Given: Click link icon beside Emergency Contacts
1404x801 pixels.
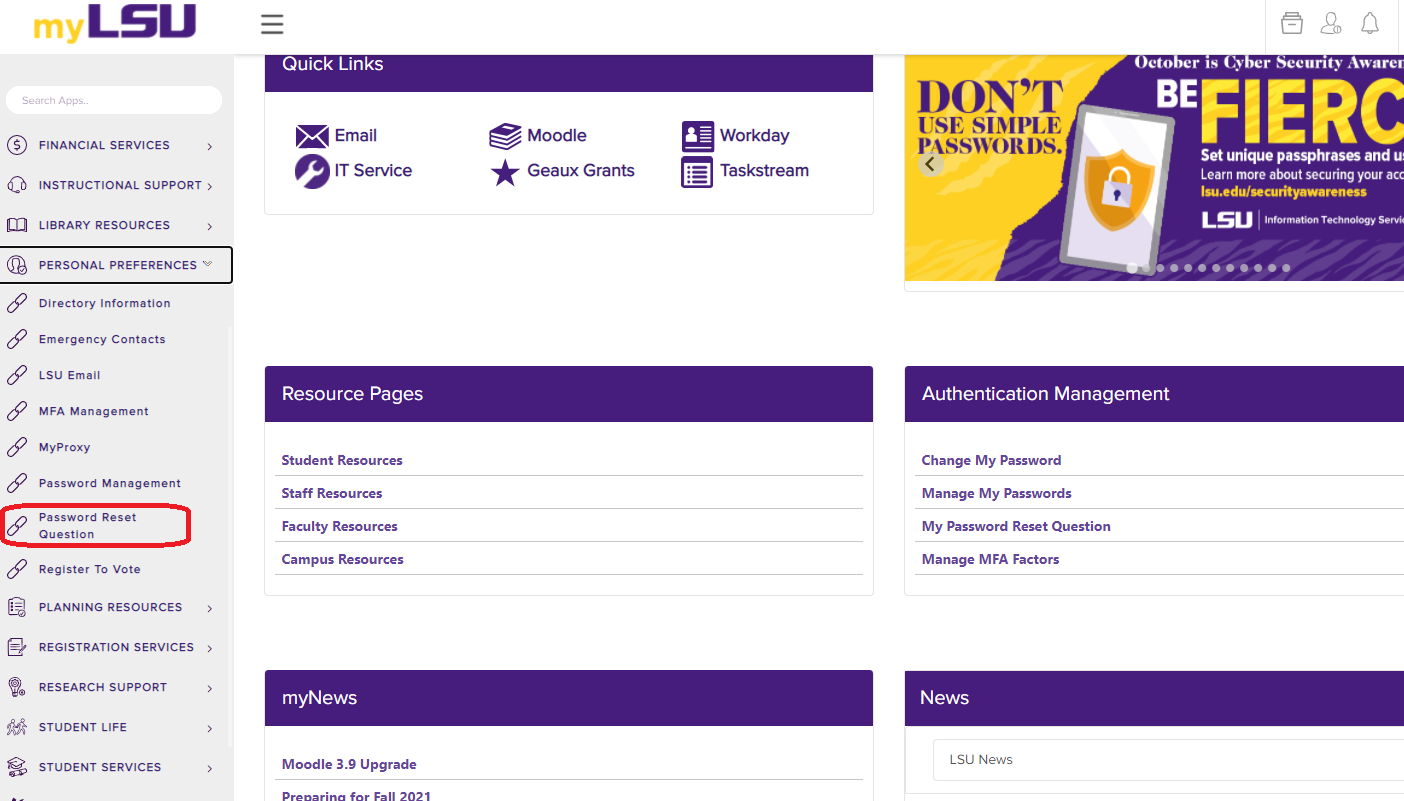Looking at the screenshot, I should (x=17, y=339).
